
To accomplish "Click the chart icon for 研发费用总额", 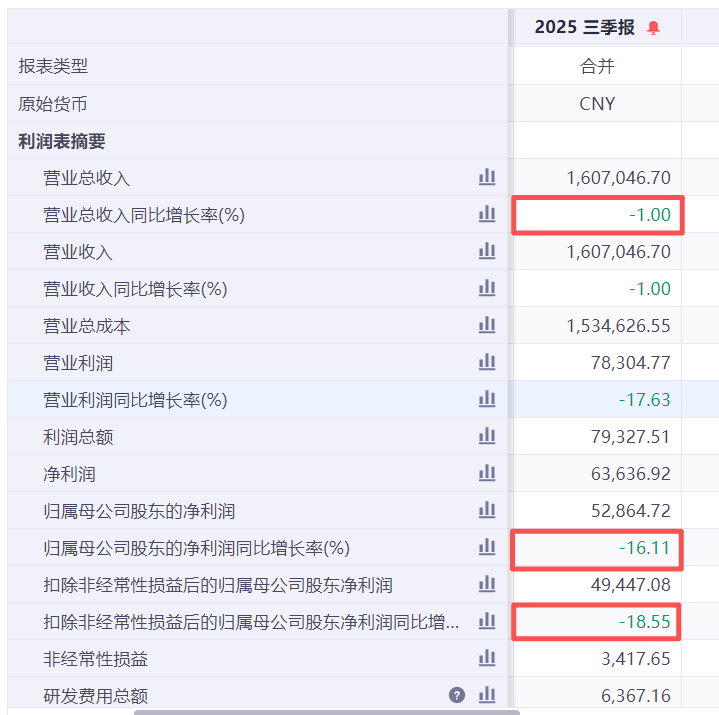I will [x=487, y=695].
